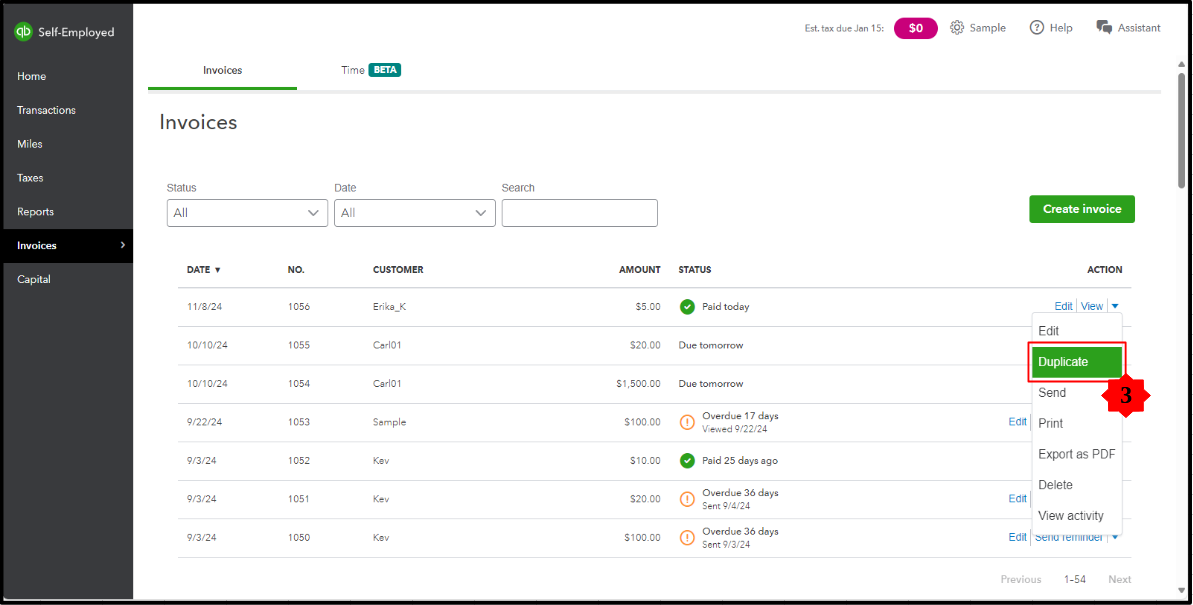This screenshot has height=605, width=1193.
Task: Click the overdue warning icon for invoice 1051
Action: coord(687,499)
